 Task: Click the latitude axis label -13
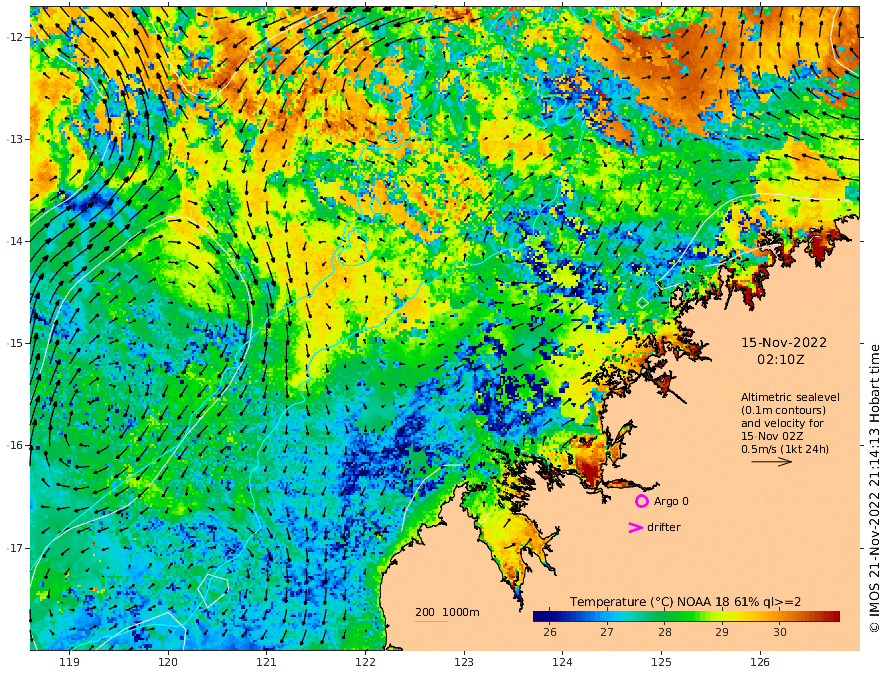coord(15,139)
